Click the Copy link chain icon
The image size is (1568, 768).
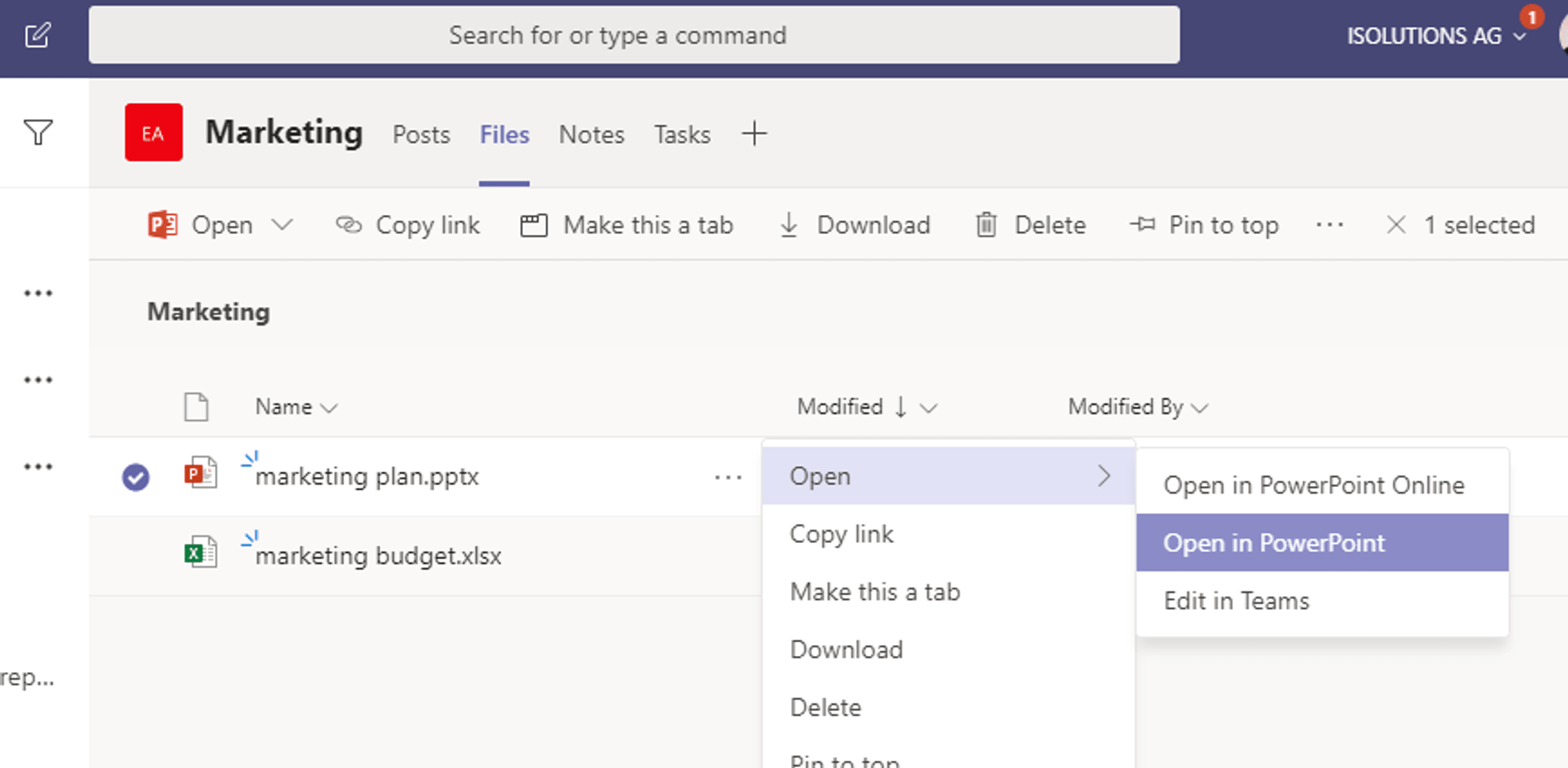click(349, 224)
